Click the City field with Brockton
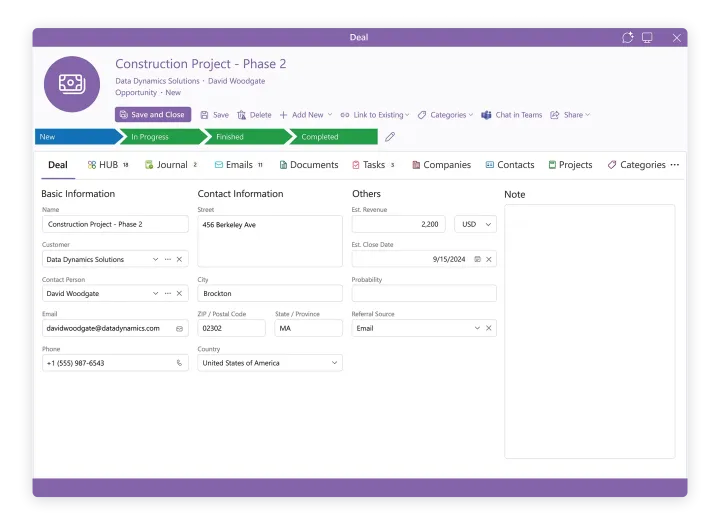The height and width of the screenshot is (528, 720). 270,293
